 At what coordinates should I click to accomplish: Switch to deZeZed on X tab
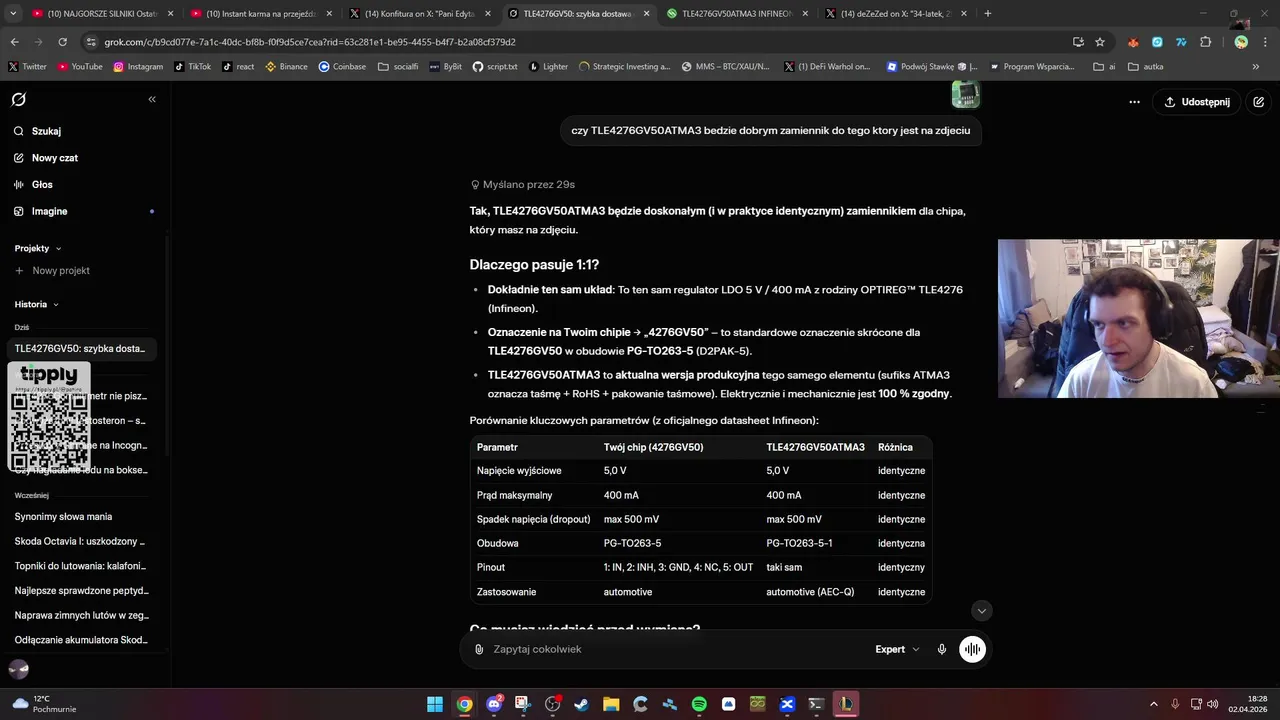896,14
